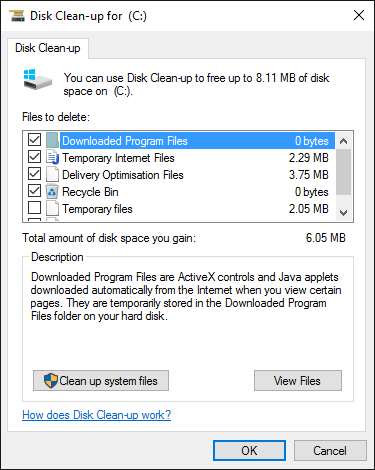Click the Downloaded Program Files folder icon
The height and width of the screenshot is (470, 375).
tap(52, 140)
